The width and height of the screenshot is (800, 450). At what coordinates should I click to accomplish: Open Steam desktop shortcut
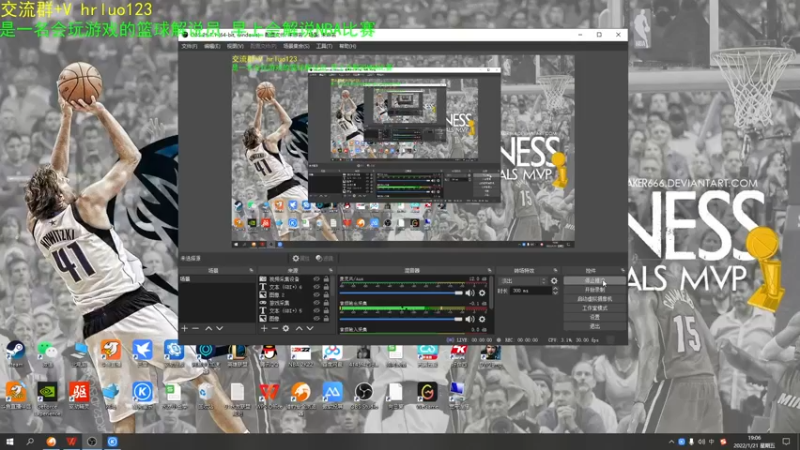pos(15,353)
